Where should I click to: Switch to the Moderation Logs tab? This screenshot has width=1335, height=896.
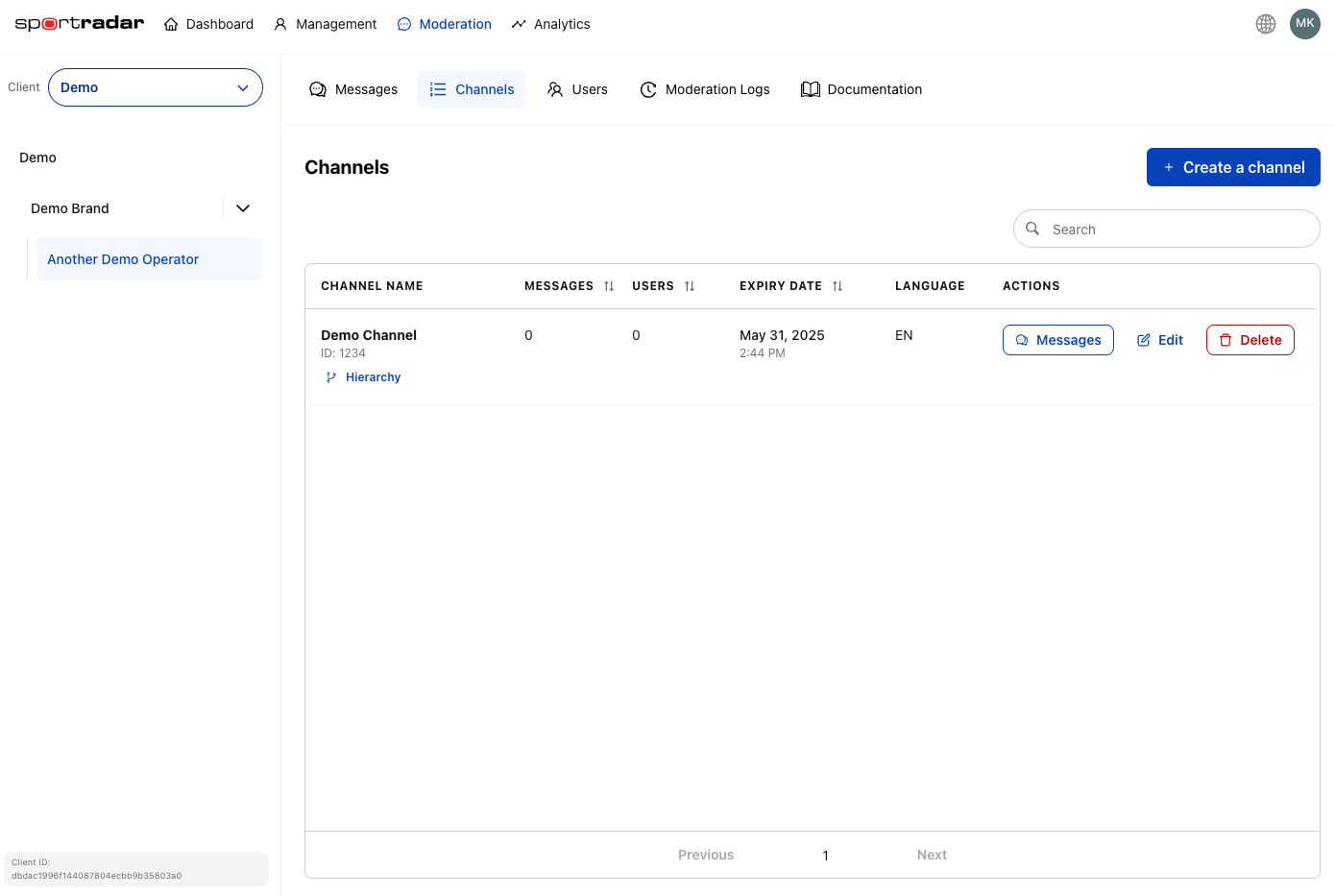pos(705,89)
